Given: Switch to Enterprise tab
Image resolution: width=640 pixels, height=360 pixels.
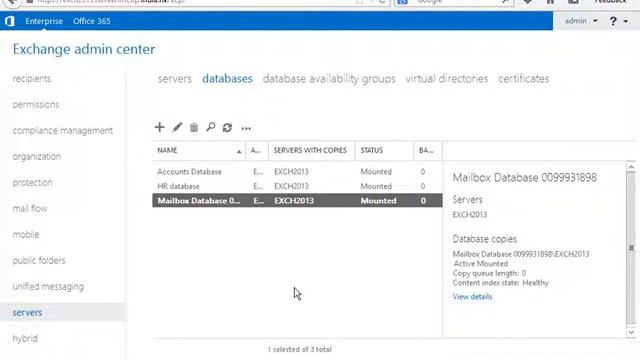Looking at the screenshot, I should coord(44,21).
